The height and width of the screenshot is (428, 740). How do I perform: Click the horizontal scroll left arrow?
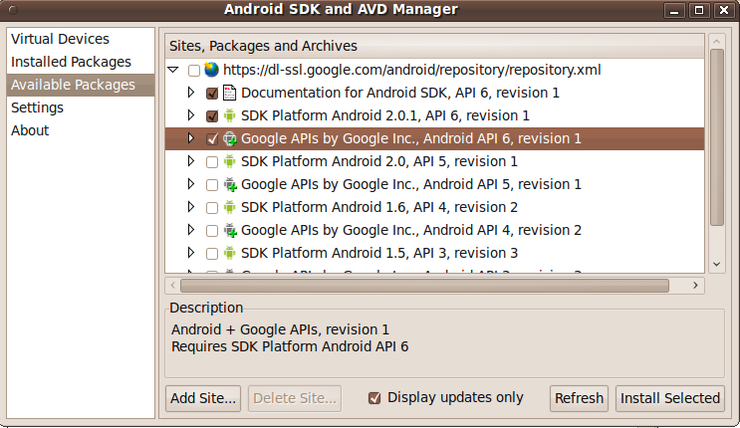click(173, 285)
